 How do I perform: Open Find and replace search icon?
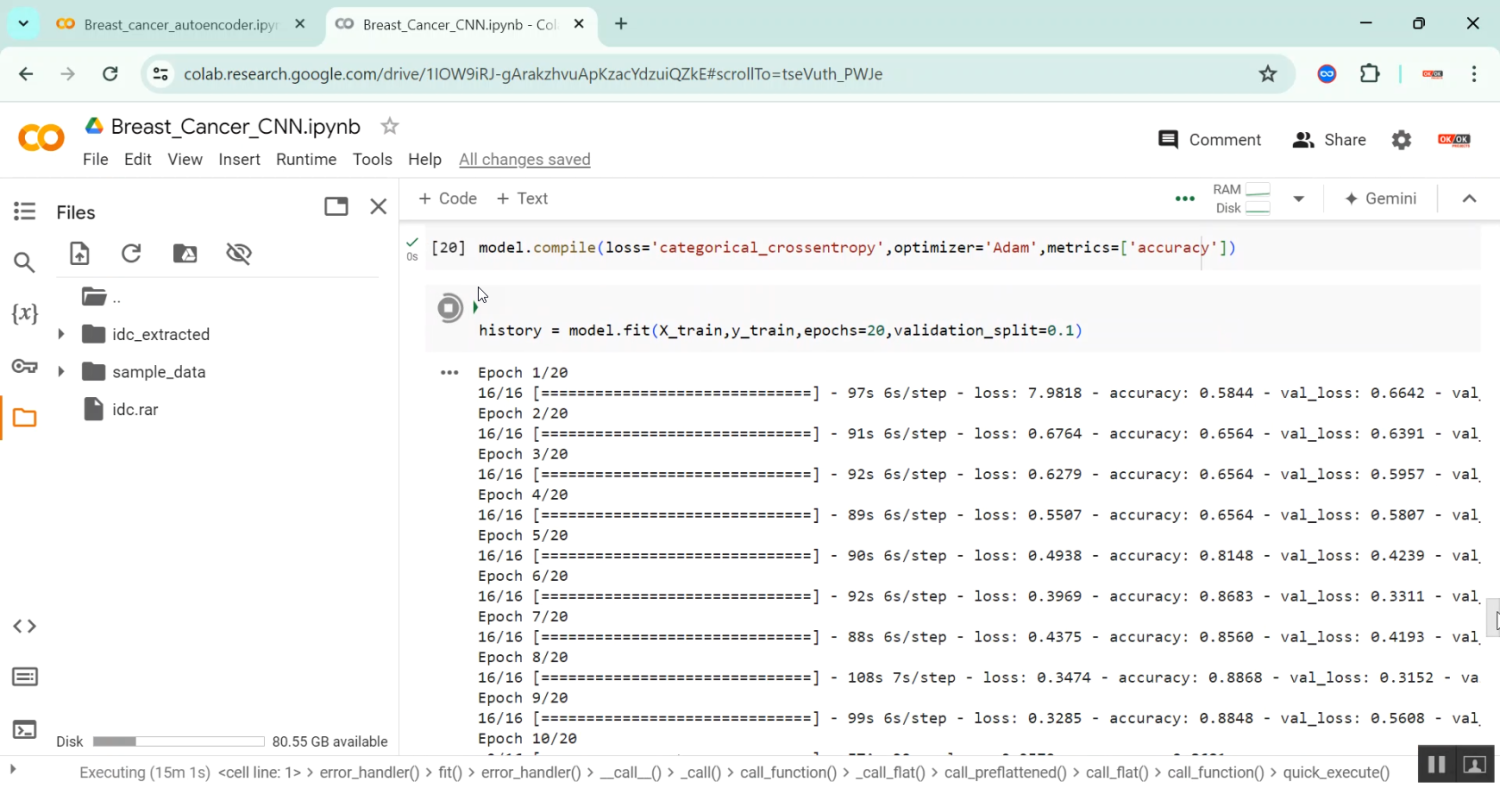point(24,263)
